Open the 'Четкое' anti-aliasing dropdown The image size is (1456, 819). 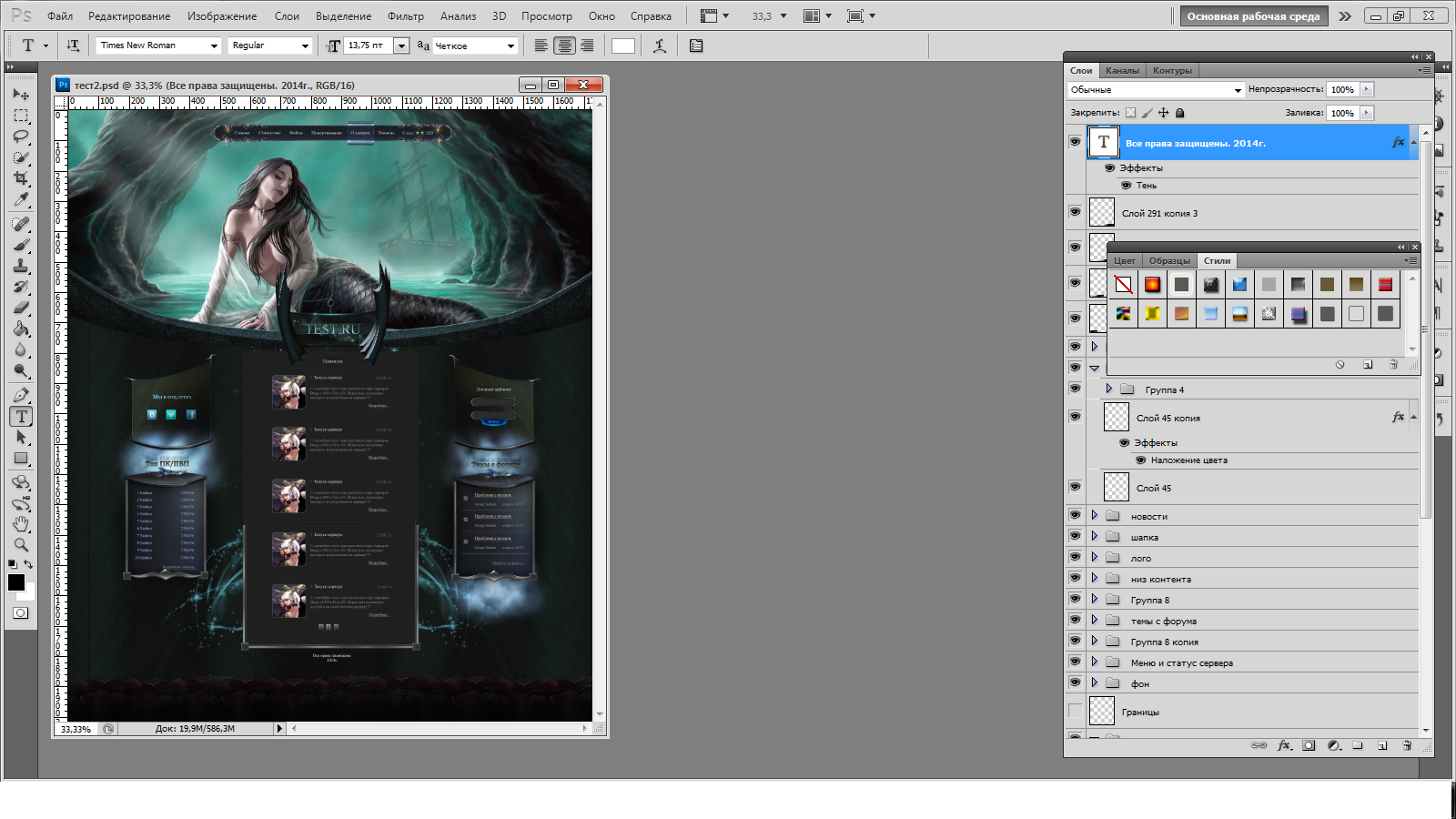(511, 45)
